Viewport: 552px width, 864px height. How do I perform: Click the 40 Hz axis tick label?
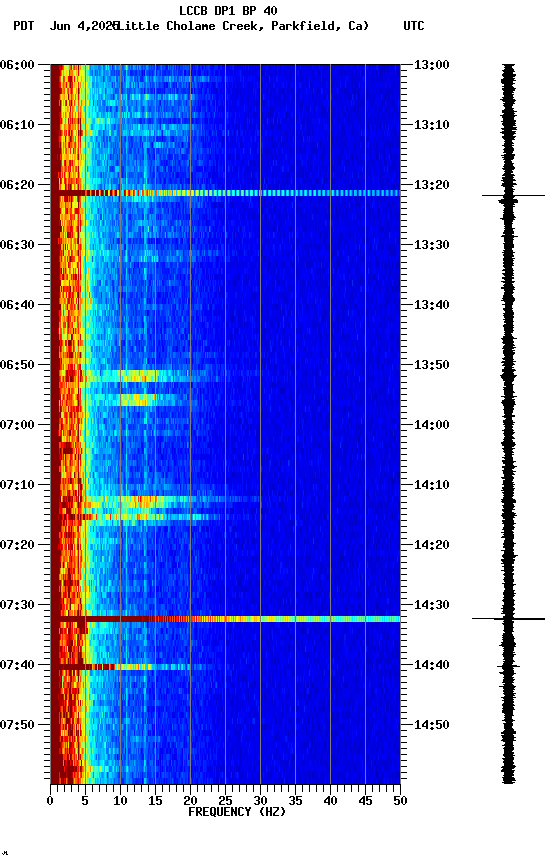pyautogui.click(x=330, y=801)
